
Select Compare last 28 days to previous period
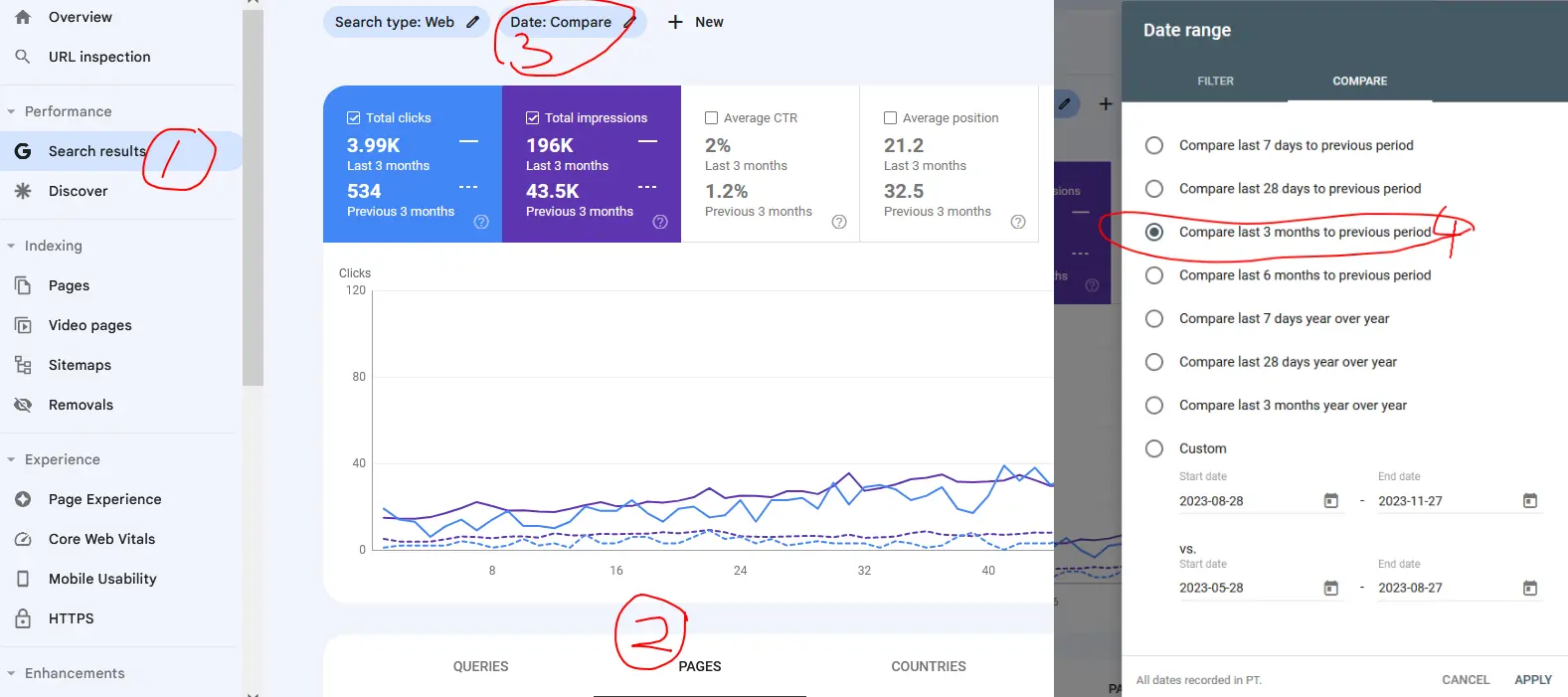[x=1154, y=189]
